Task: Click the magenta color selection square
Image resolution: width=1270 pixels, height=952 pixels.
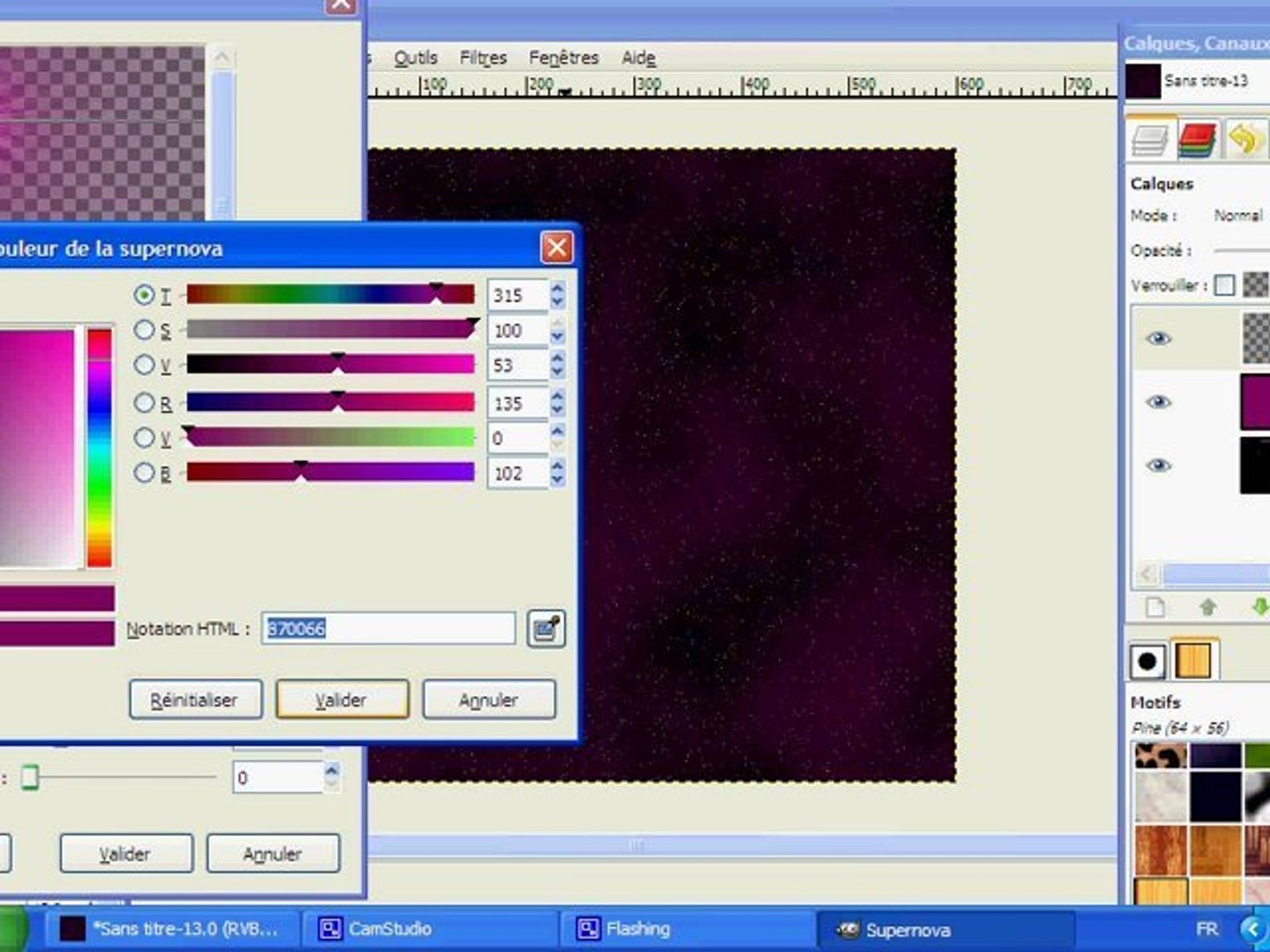Action: click(x=37, y=447)
